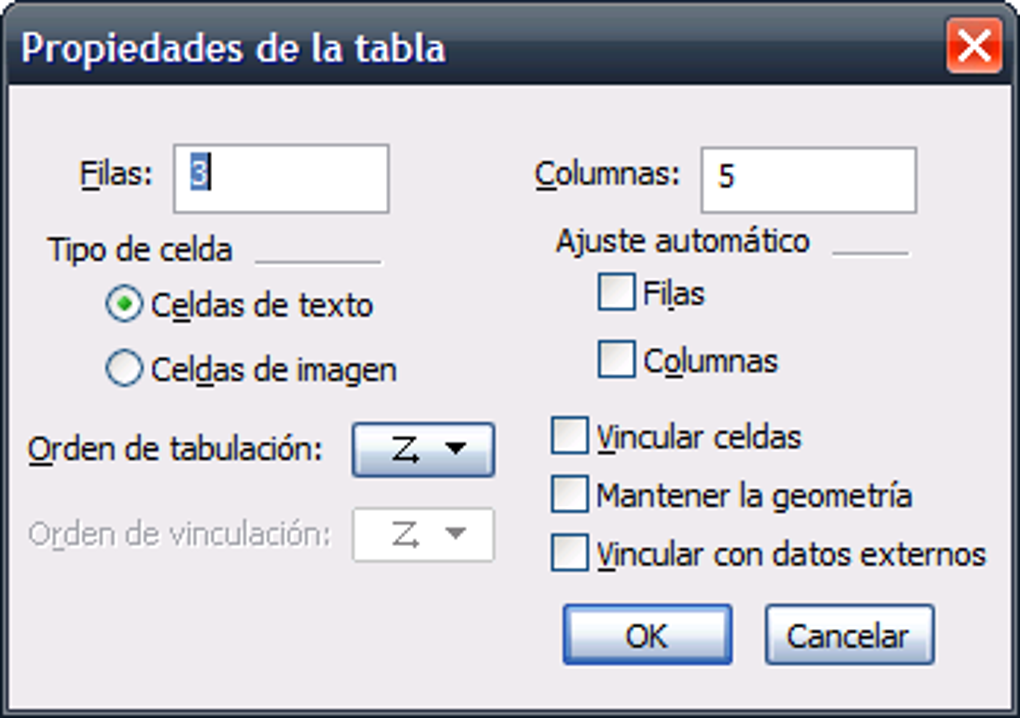The image size is (1020, 718).
Task: Click the Z-pattern icon beside Orden de tabulación
Action: pyautogui.click(x=406, y=450)
